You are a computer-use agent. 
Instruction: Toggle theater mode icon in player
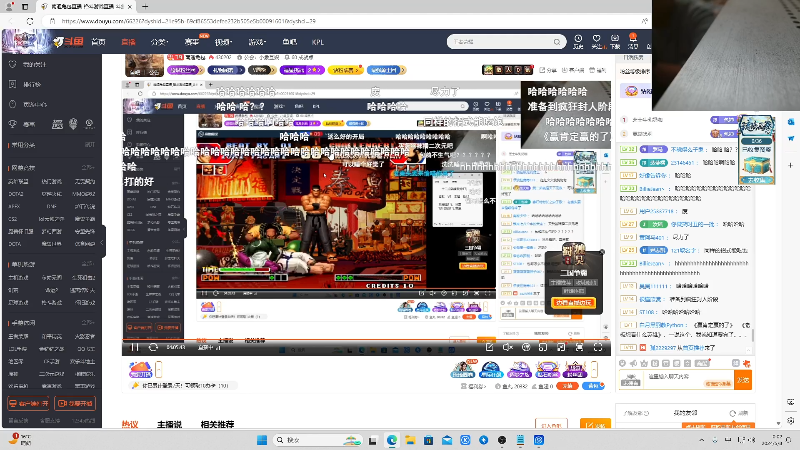point(561,347)
